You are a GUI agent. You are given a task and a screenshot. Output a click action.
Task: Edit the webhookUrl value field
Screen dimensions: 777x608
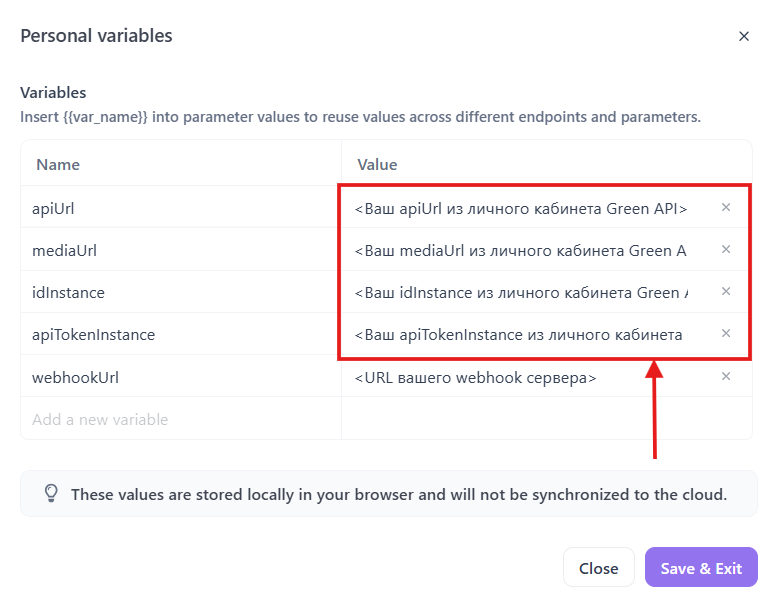pos(520,378)
